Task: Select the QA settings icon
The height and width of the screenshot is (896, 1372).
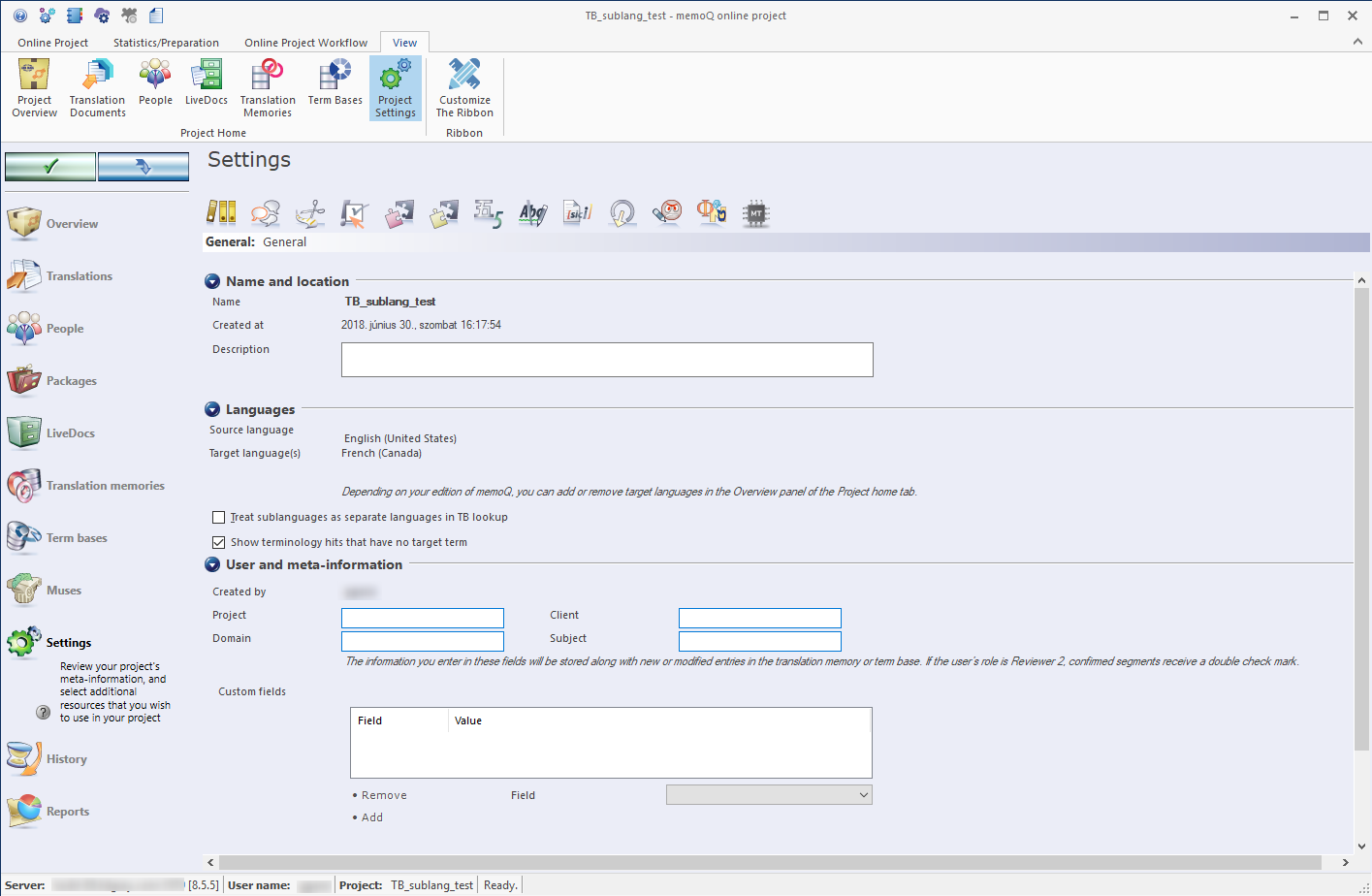Action: tap(354, 213)
